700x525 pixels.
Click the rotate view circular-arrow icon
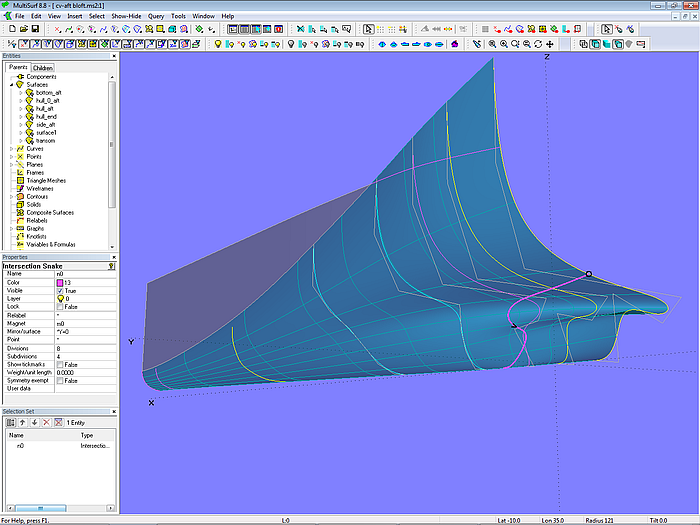pos(538,44)
